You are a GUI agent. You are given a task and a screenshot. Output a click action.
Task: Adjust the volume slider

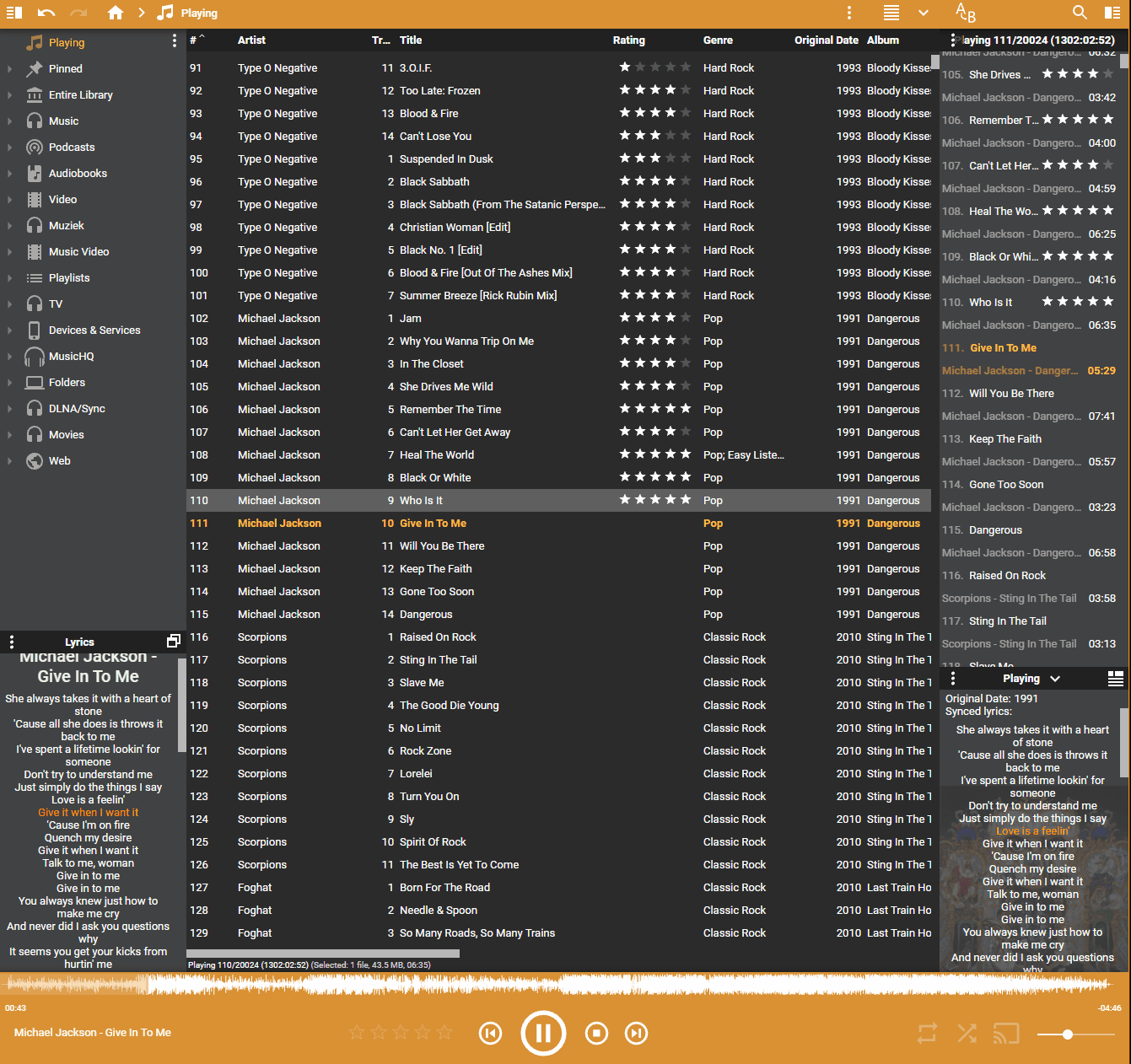1076,1034
